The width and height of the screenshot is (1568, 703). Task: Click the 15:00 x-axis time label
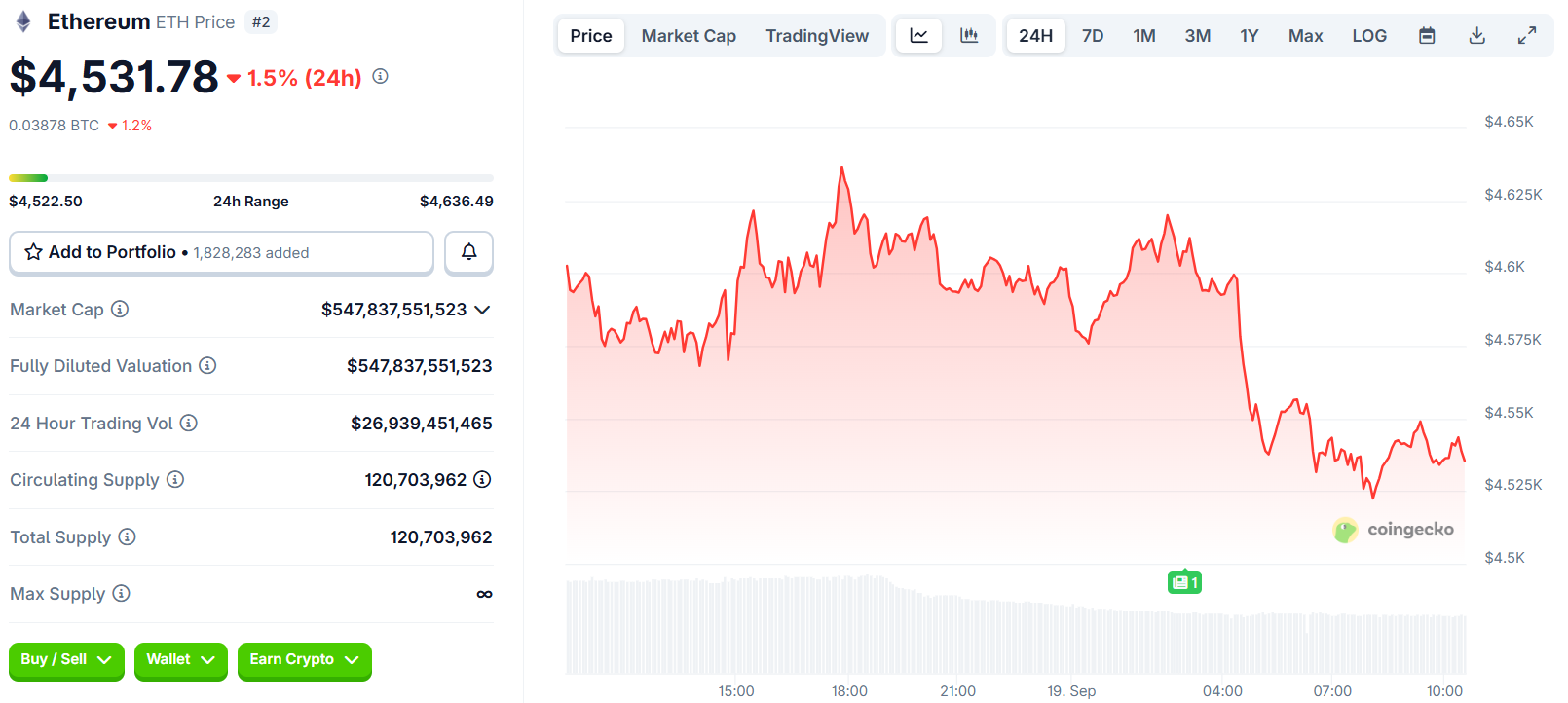point(736,690)
